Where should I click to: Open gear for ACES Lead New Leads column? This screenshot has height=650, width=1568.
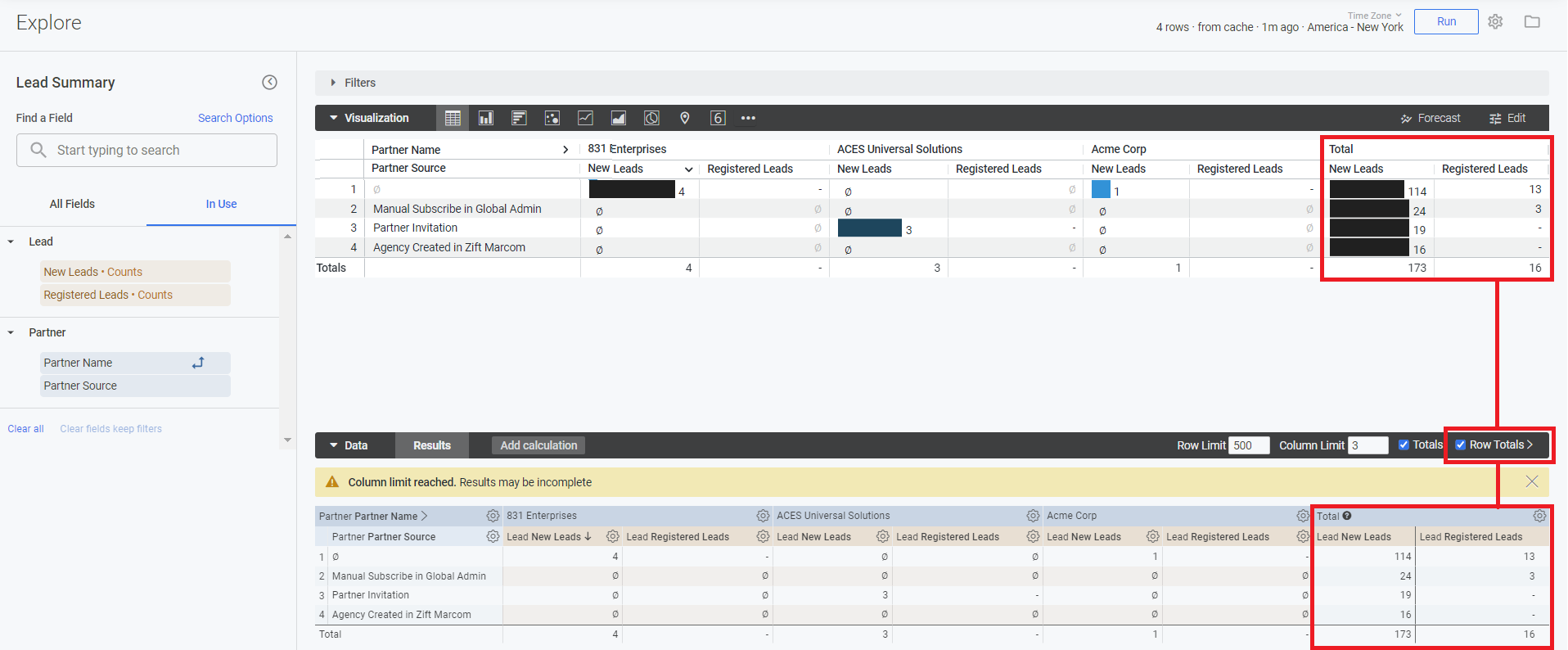point(882,536)
